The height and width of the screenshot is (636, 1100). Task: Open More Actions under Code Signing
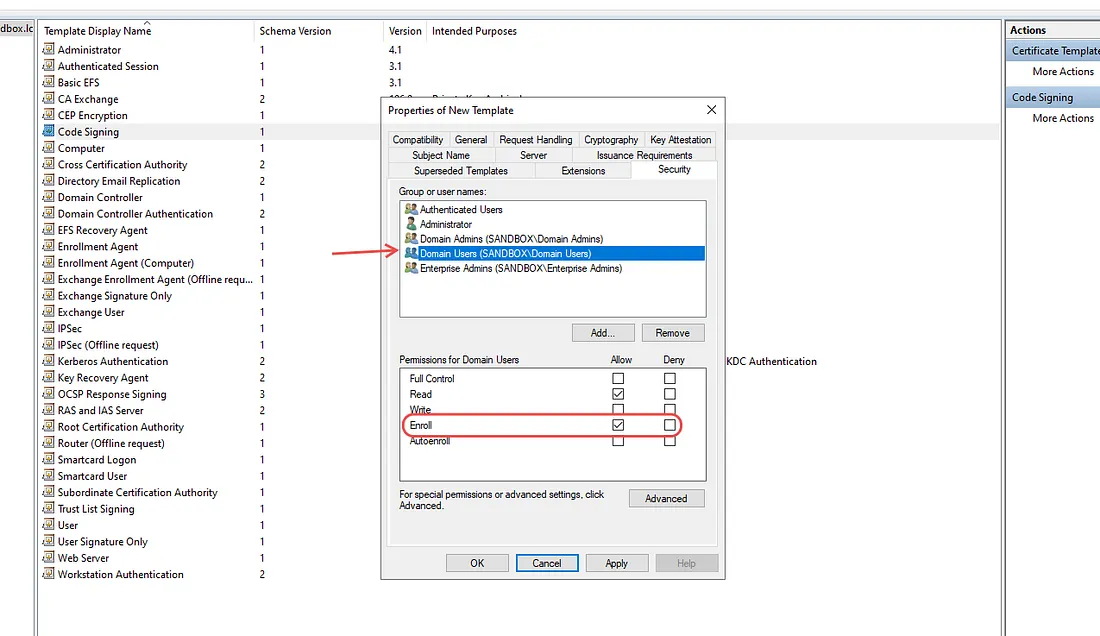[1063, 118]
